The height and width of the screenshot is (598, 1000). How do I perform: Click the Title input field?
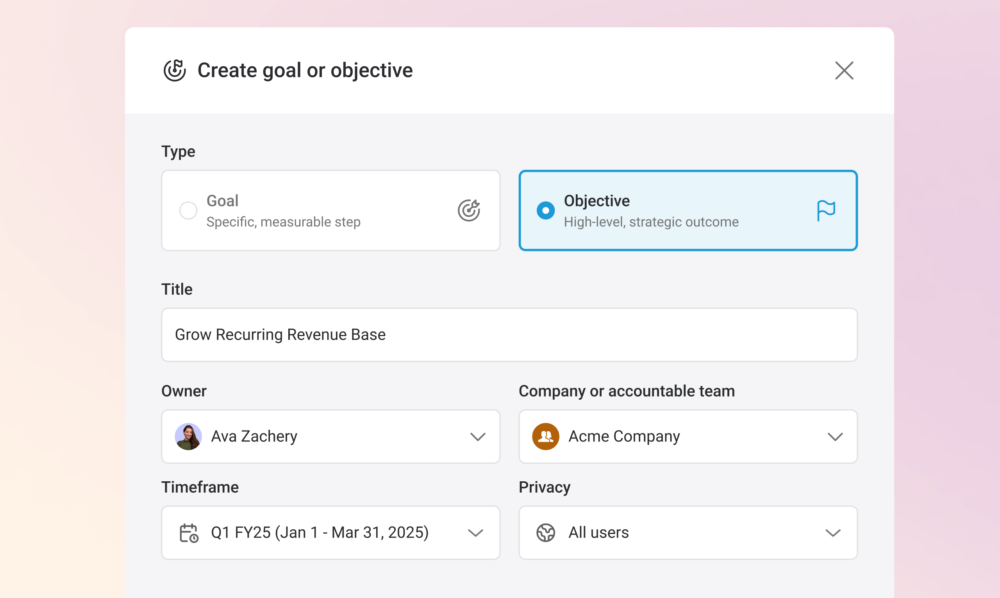(509, 335)
